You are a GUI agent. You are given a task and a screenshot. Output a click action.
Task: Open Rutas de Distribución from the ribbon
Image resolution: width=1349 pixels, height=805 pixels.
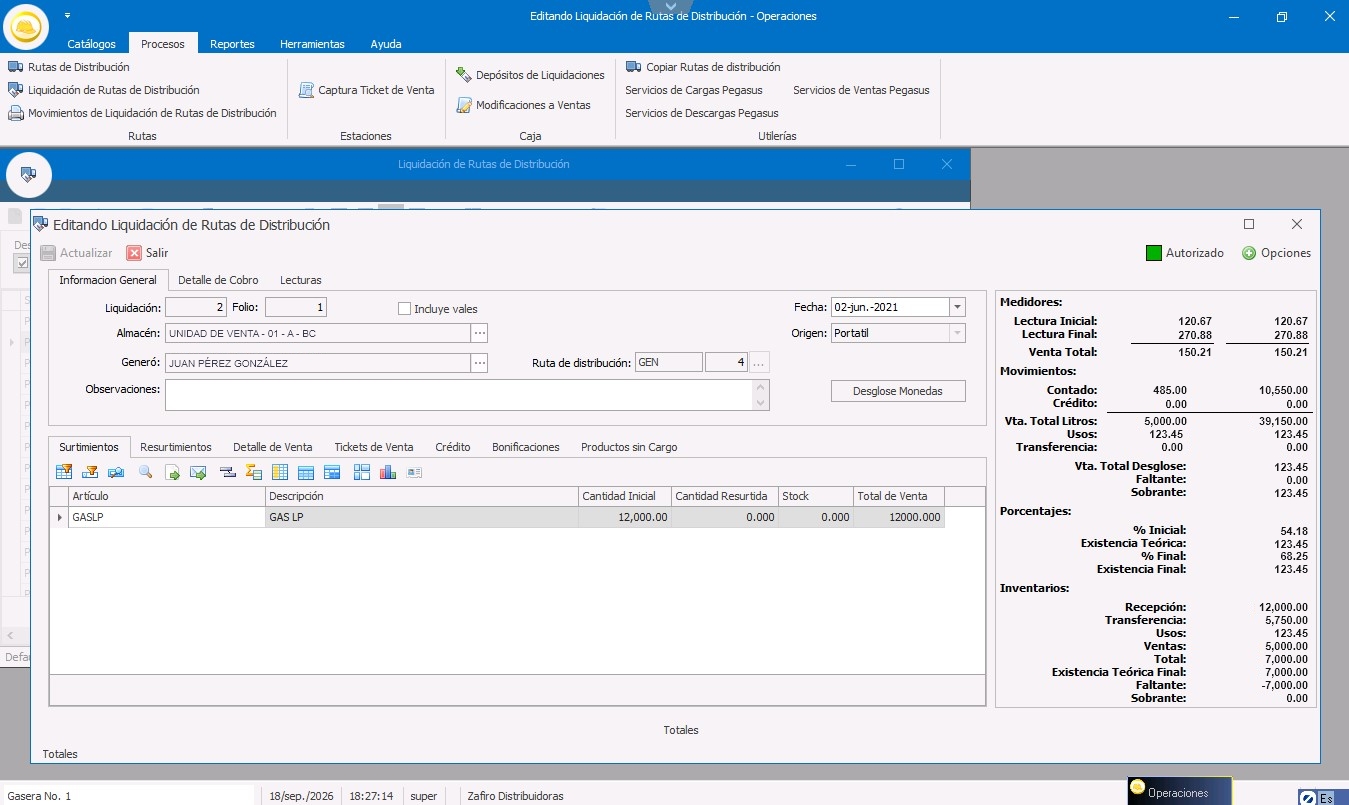coord(69,67)
